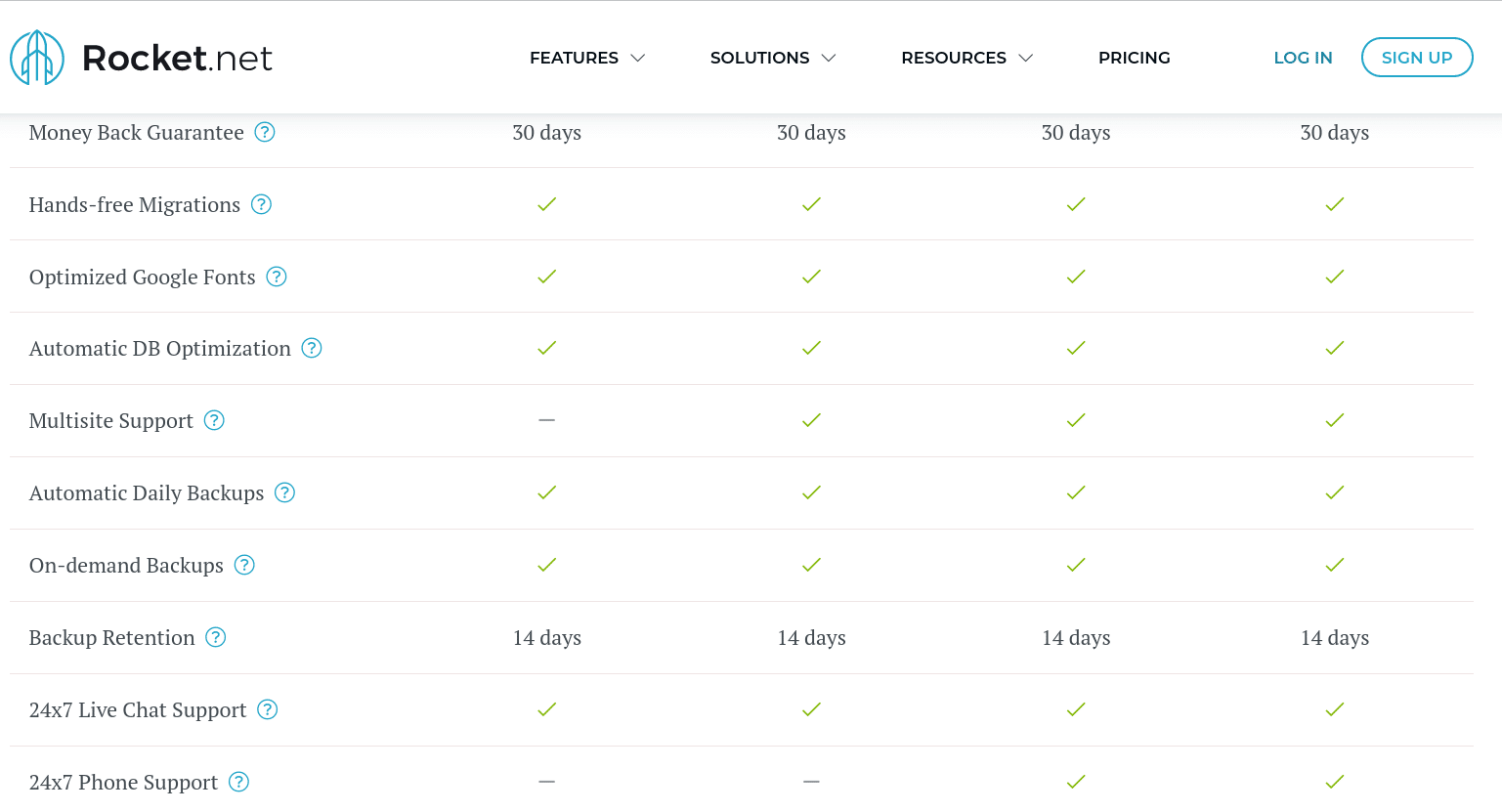Show Backup Retention help tooltip

coord(216,637)
